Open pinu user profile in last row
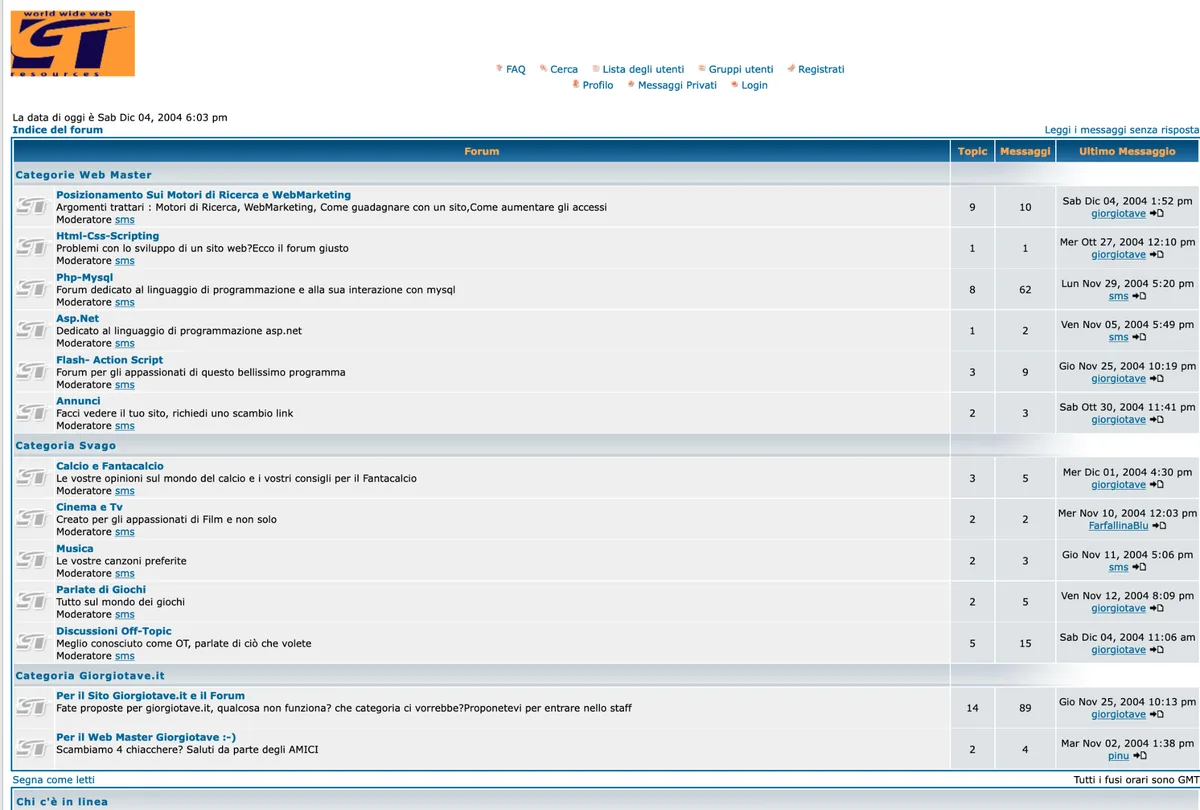 tap(1119, 756)
